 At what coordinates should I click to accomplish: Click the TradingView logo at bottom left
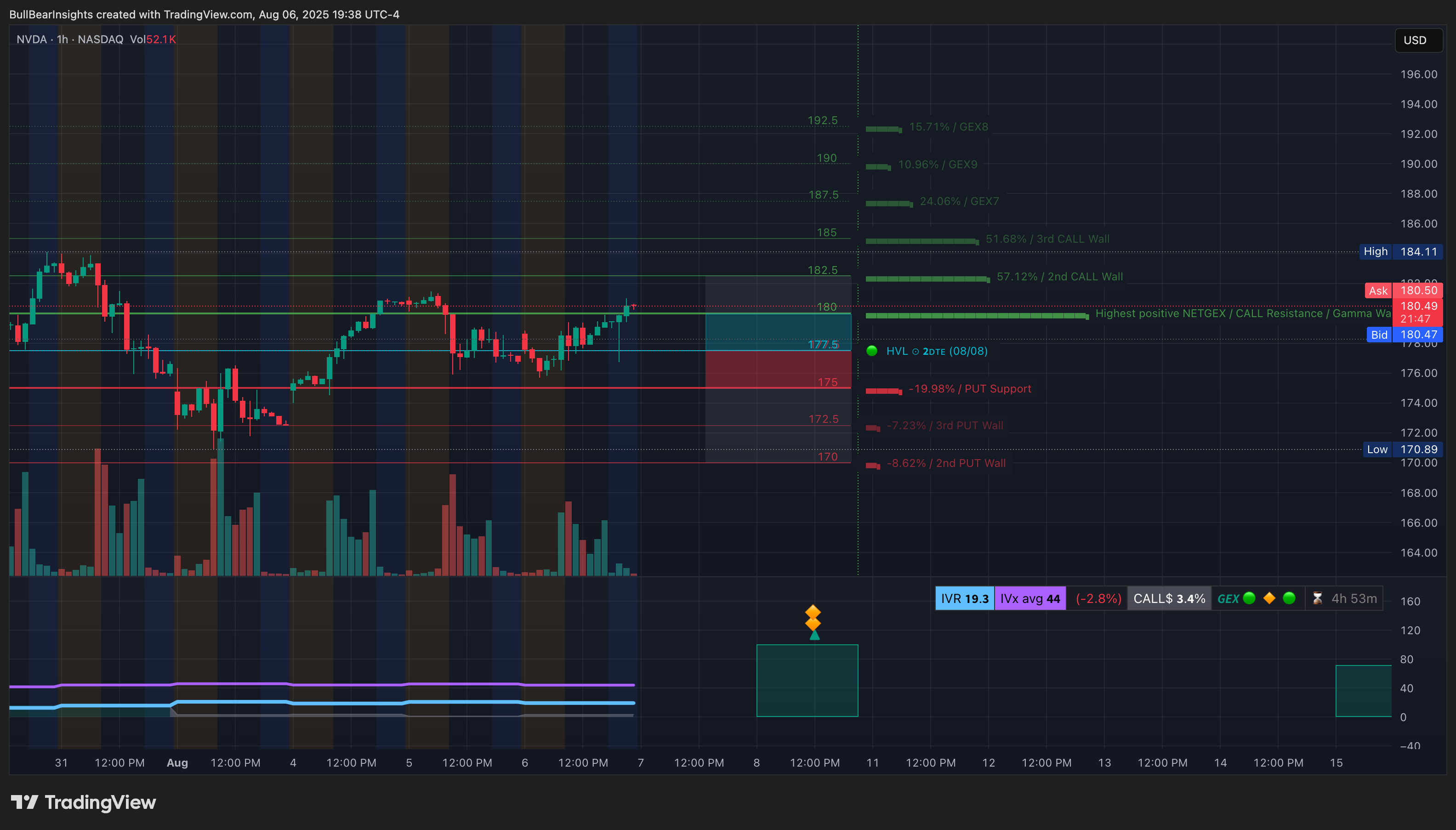(83, 802)
